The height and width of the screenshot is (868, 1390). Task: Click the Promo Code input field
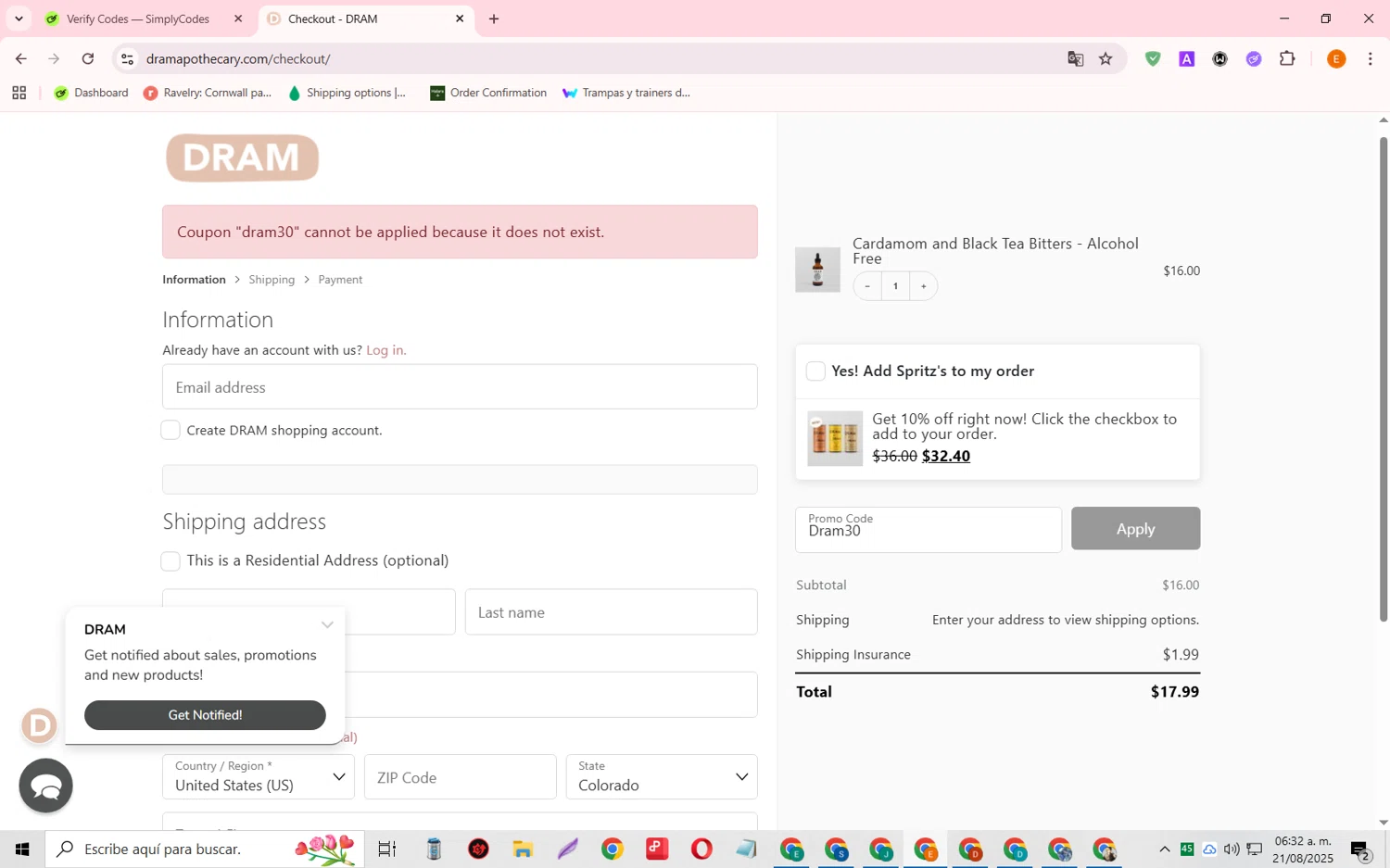click(928, 529)
